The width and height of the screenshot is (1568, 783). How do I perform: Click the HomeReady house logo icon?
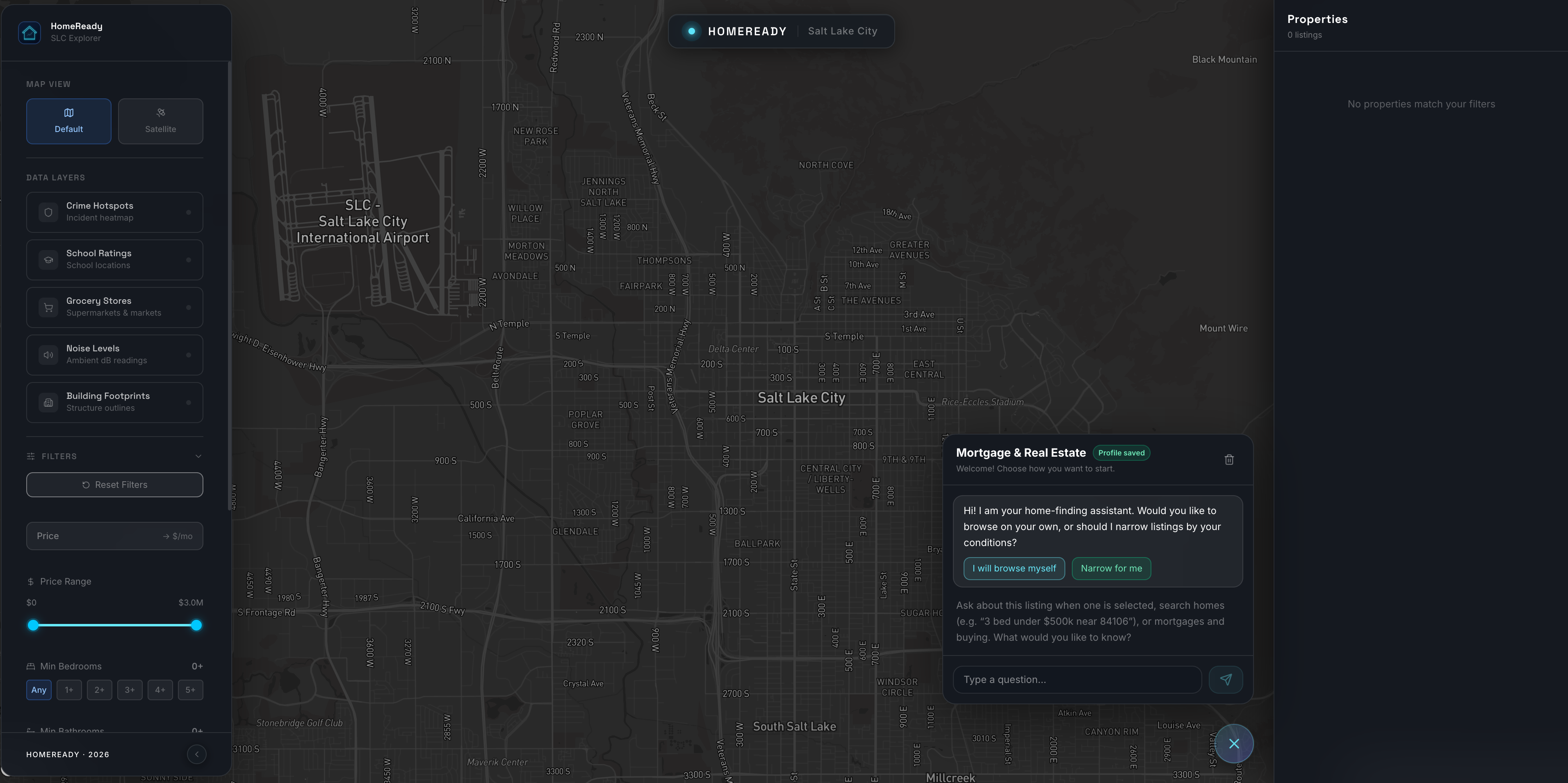tap(29, 32)
